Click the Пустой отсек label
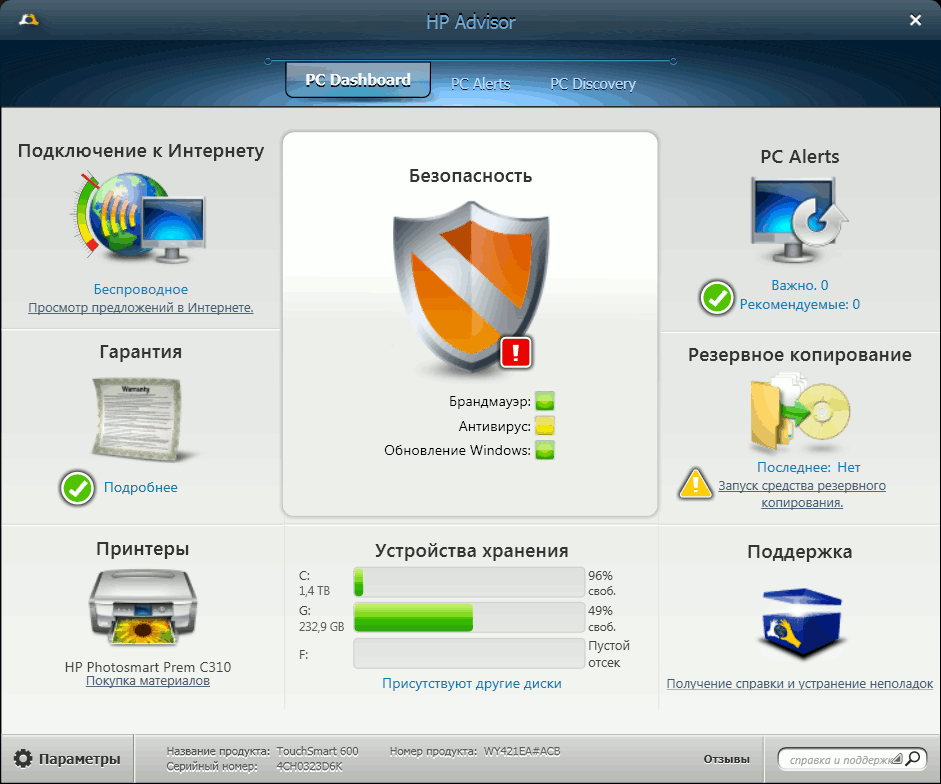Screen dimensions: 941x784 click(609, 654)
